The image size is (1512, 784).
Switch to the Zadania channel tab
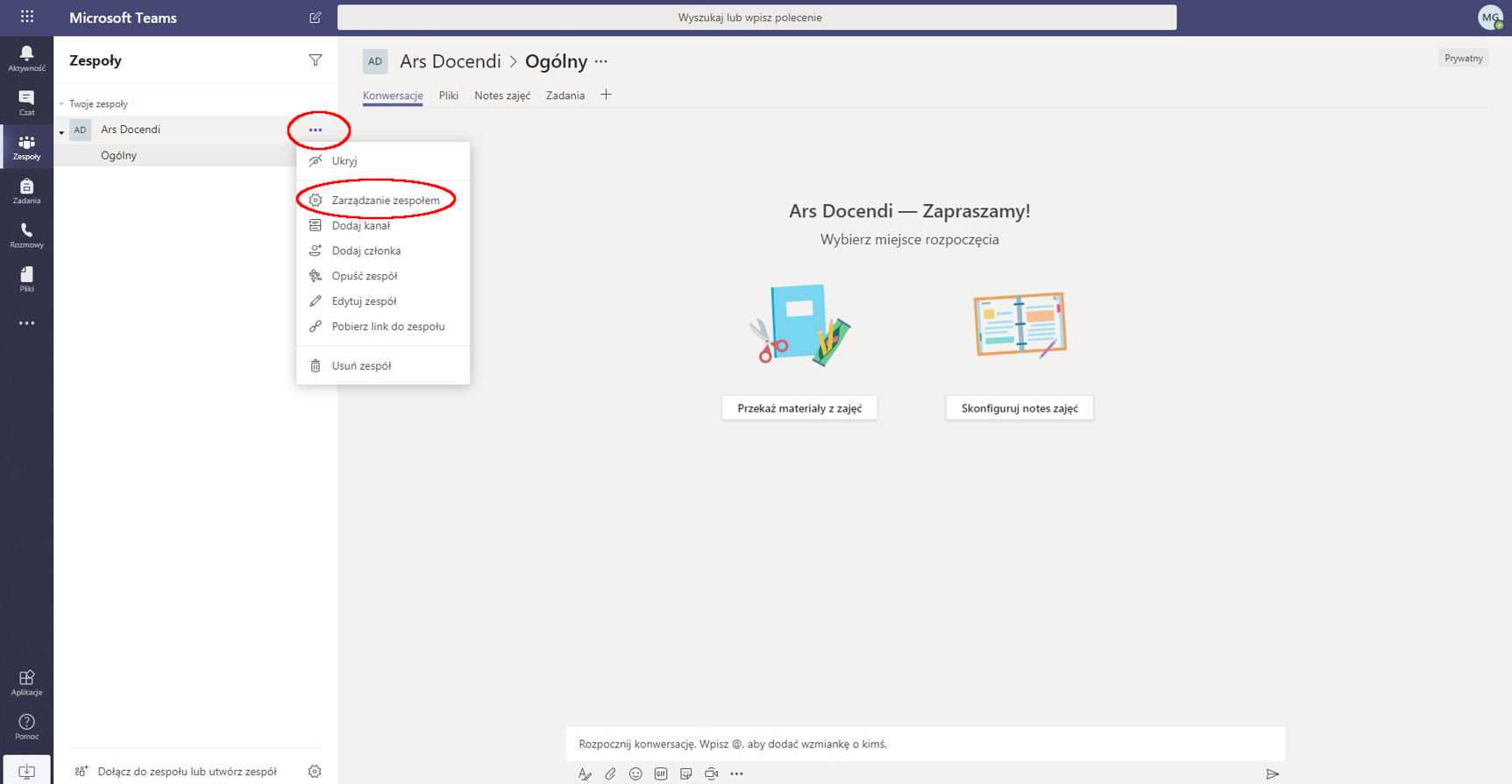point(565,95)
